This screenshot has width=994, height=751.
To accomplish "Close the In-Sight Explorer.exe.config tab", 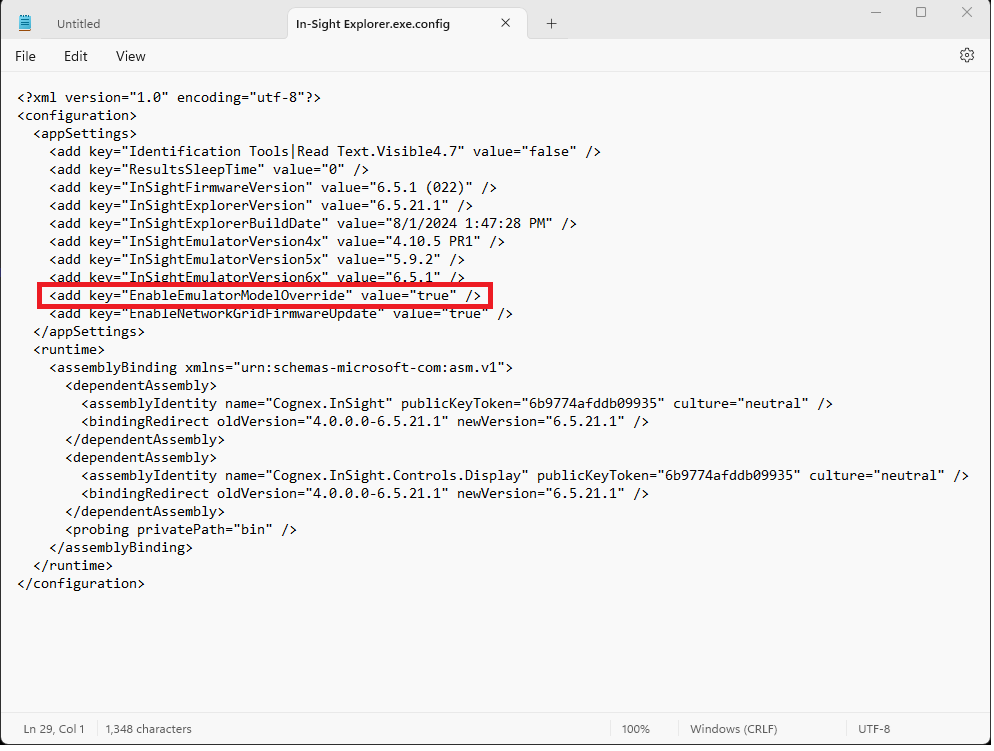I will tap(506, 23).
